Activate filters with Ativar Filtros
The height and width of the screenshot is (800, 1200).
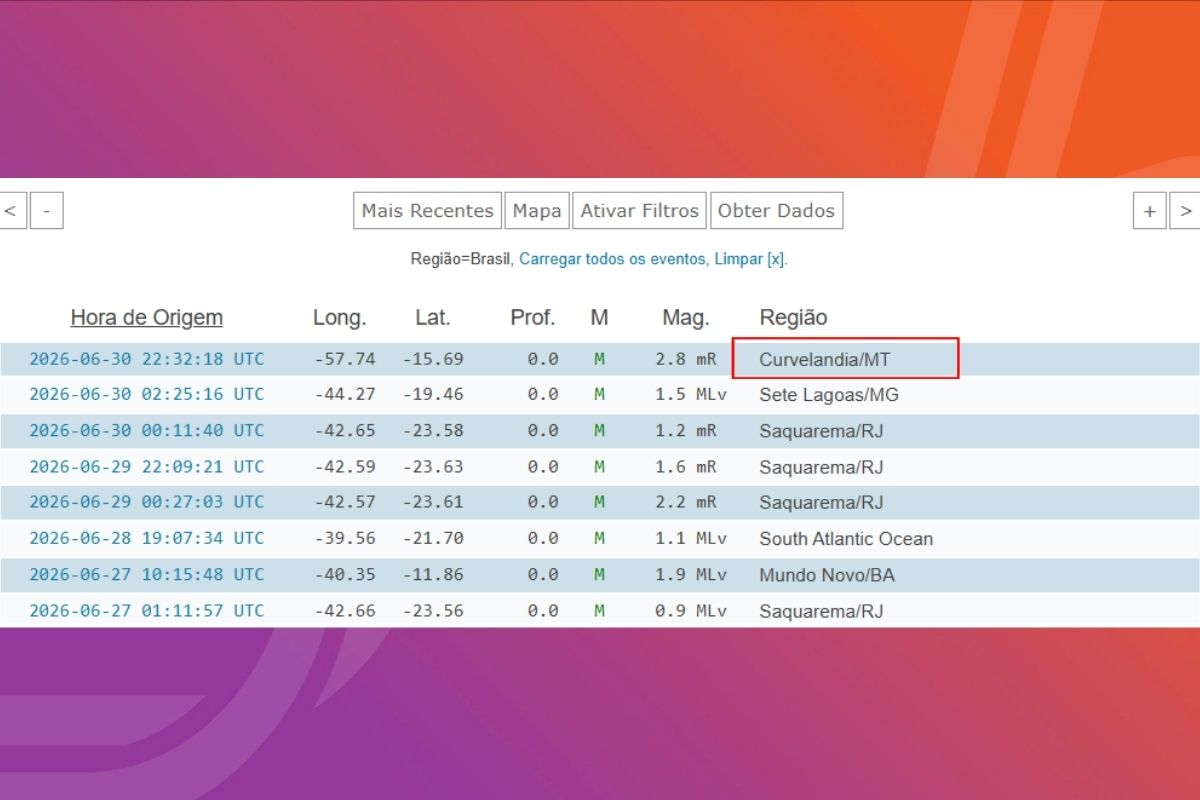[x=640, y=211]
